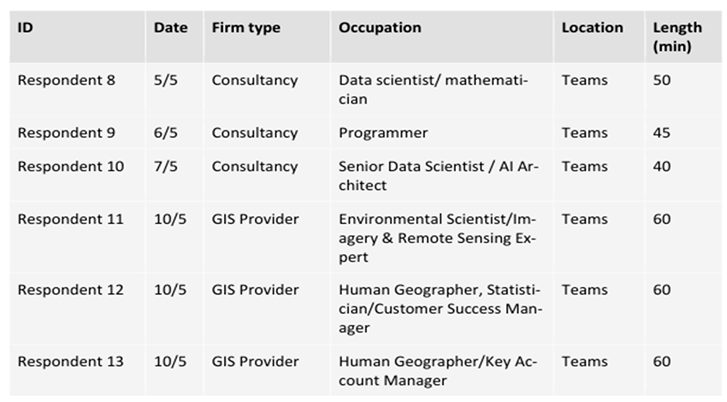The height and width of the screenshot is (402, 727).
Task: Click the 7/5 date cell
Action: point(168,166)
